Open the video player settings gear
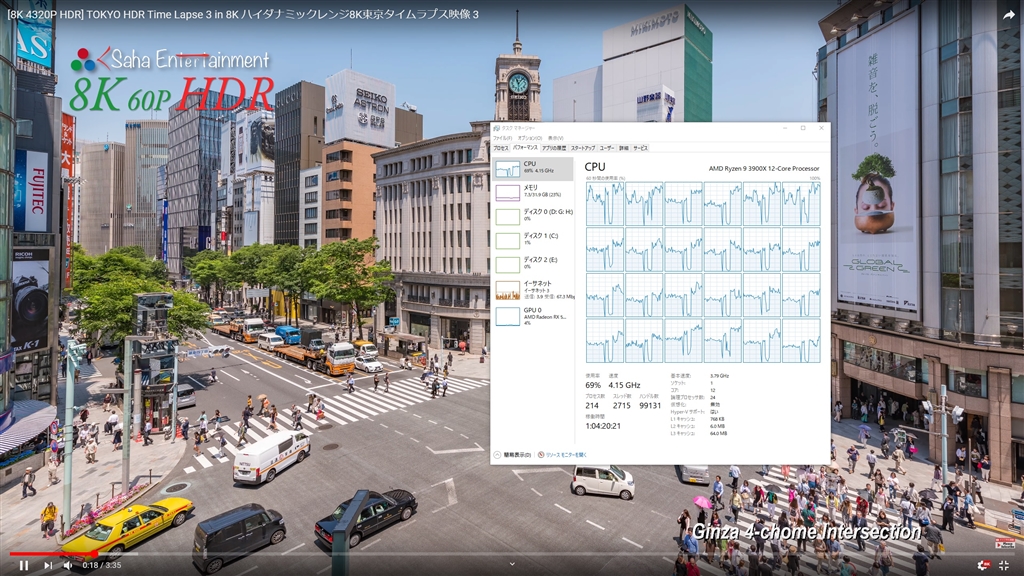The height and width of the screenshot is (576, 1024). click(x=983, y=565)
